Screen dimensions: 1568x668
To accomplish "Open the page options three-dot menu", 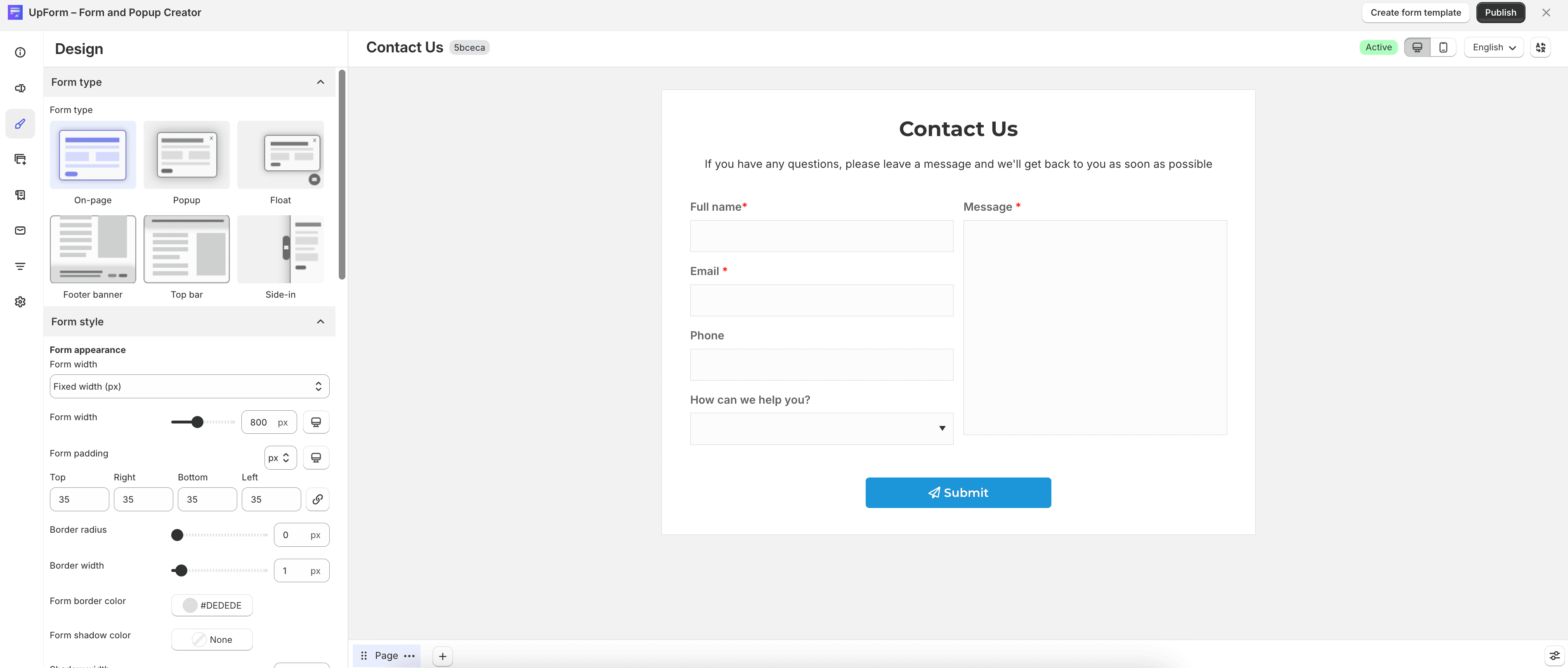I will (x=410, y=656).
